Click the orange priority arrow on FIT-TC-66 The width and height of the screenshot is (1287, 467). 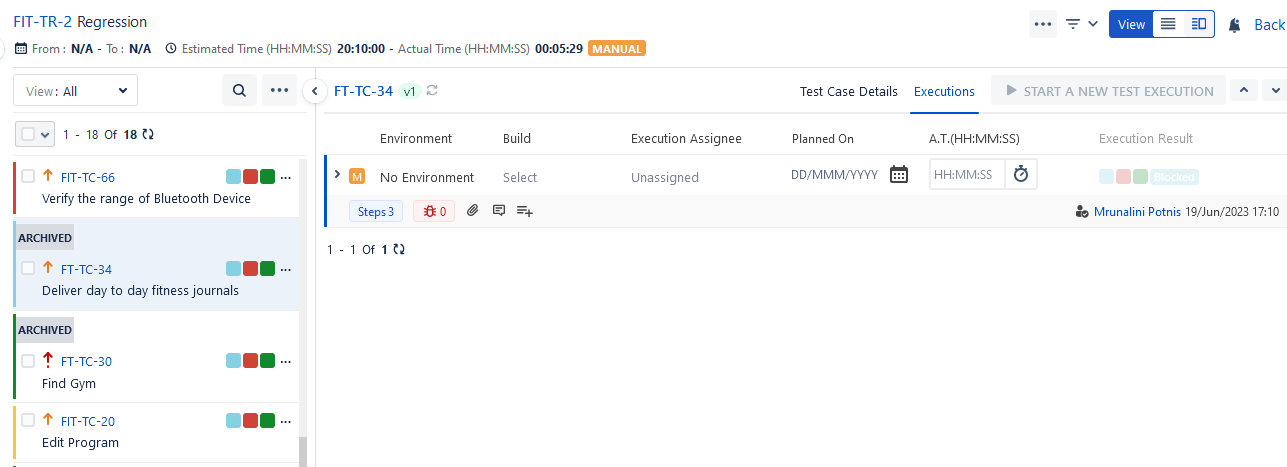tap(47, 176)
